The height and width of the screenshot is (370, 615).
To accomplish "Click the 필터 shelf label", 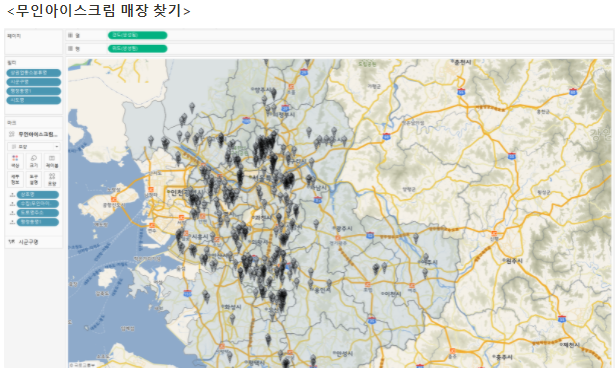I will point(12,63).
